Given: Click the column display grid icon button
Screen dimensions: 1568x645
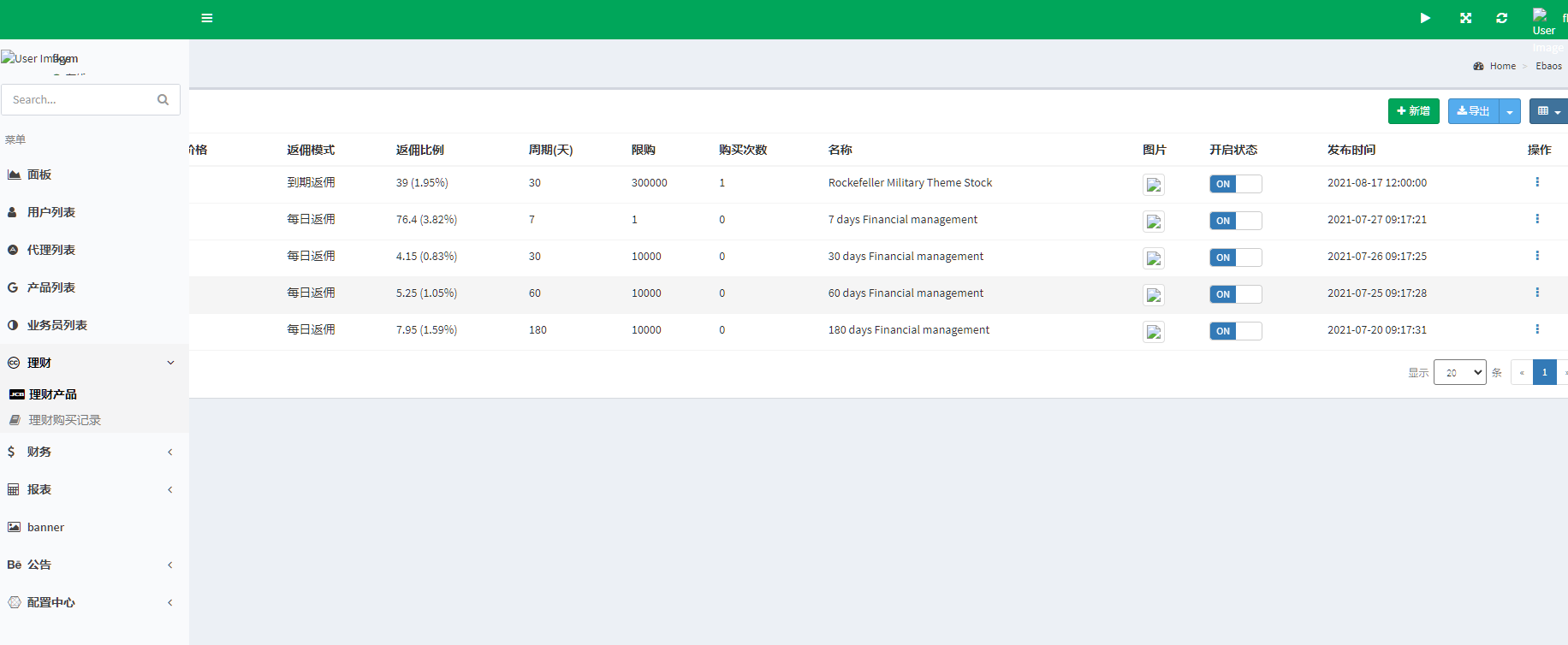Looking at the screenshot, I should click(x=1547, y=111).
